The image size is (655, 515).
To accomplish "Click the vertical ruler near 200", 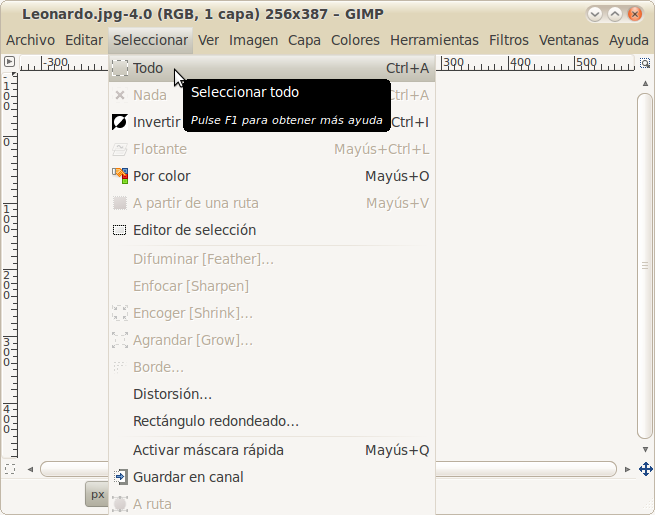I will pyautogui.click(x=8, y=285).
